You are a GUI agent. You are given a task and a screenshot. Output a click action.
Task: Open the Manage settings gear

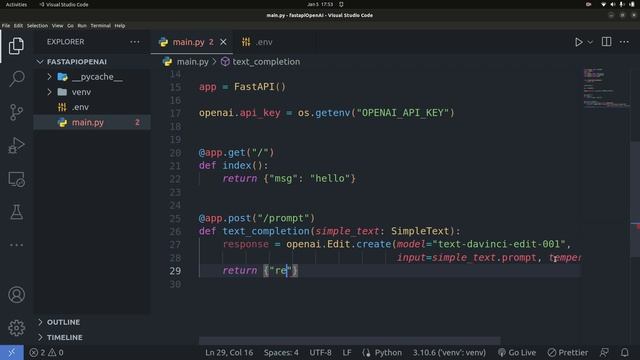(16, 328)
